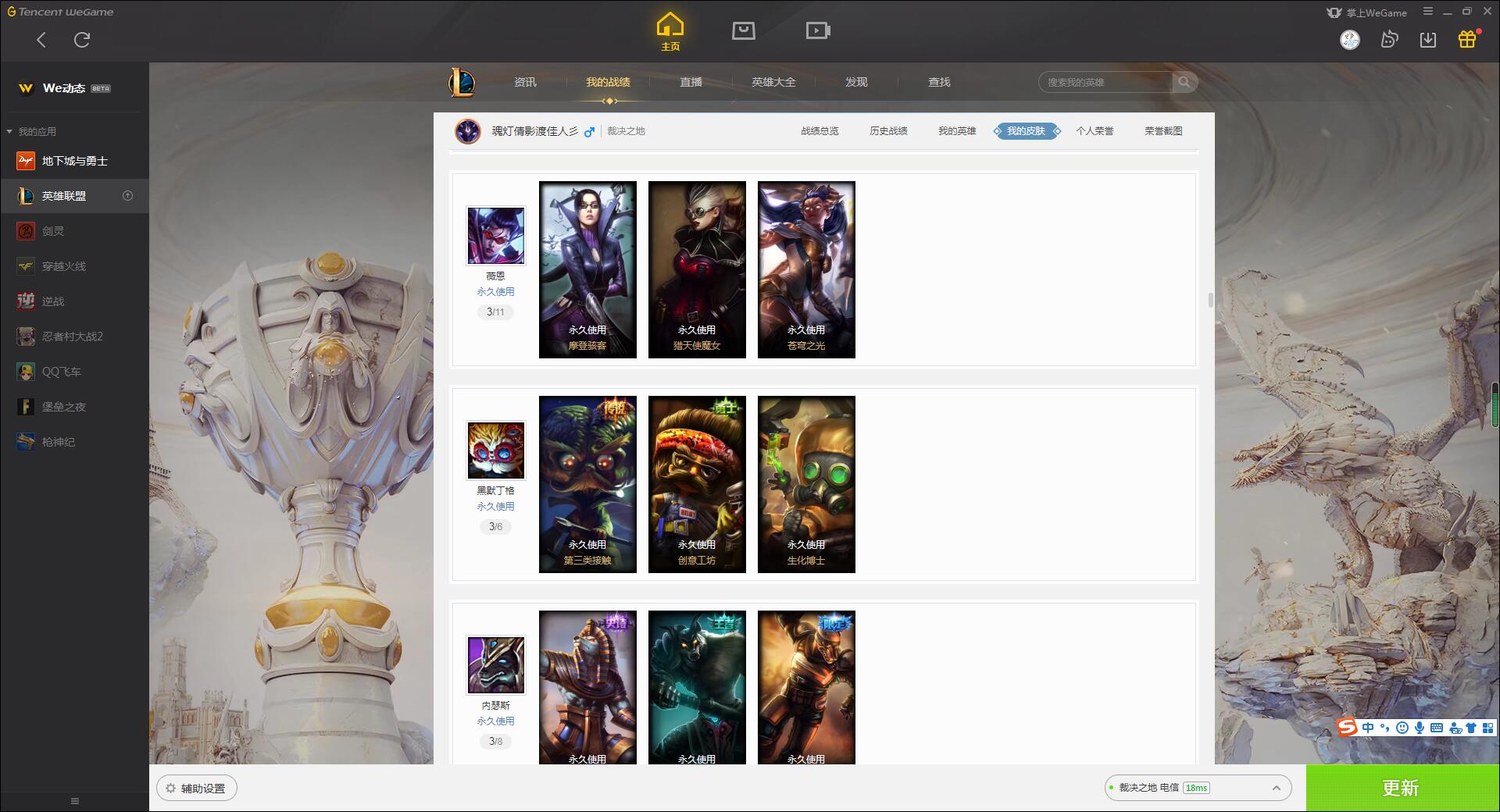Select 逆战 in sidebar

(x=74, y=301)
